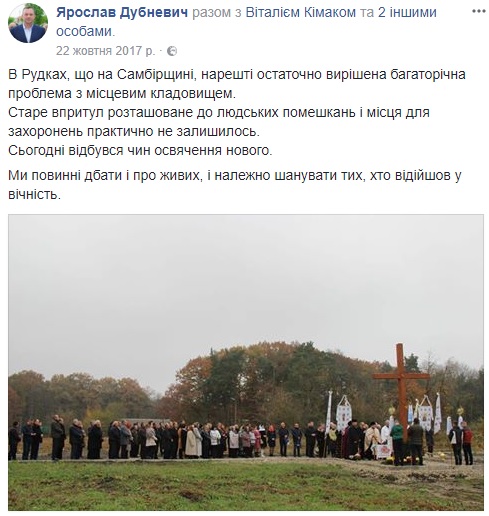Click the globe public-privacy icon

172,51
